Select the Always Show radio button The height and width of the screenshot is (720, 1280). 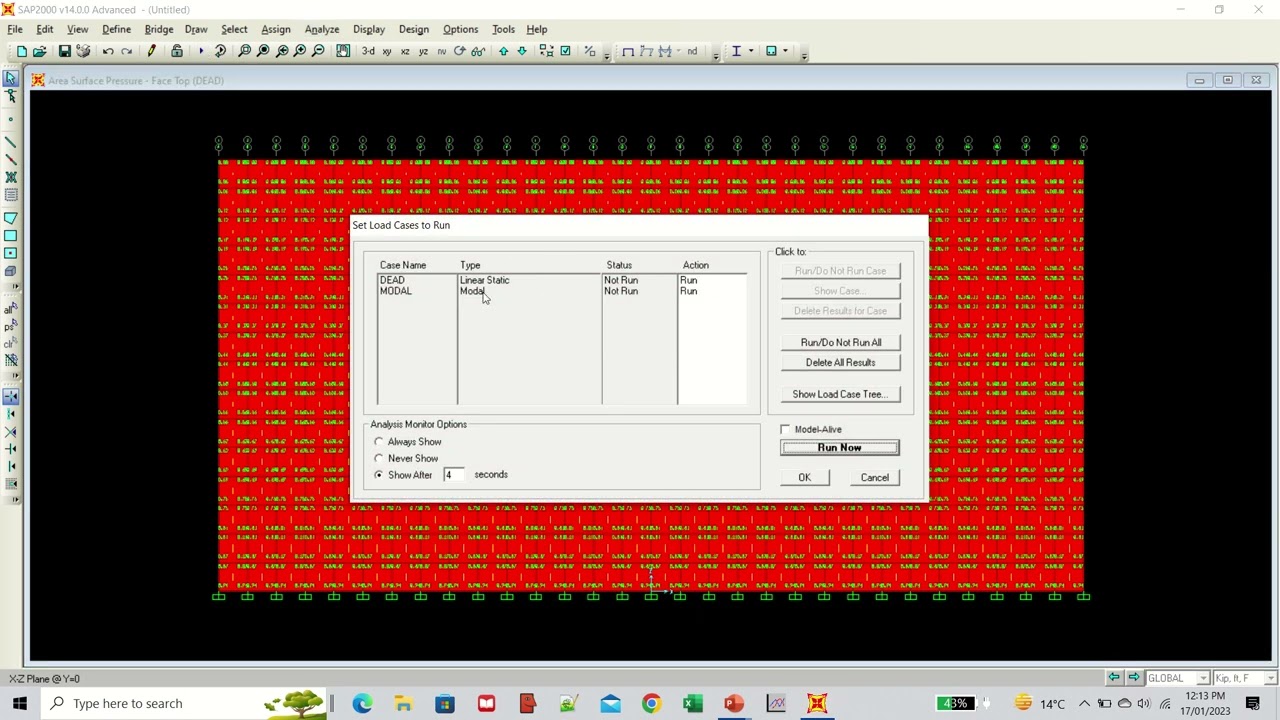coord(379,442)
